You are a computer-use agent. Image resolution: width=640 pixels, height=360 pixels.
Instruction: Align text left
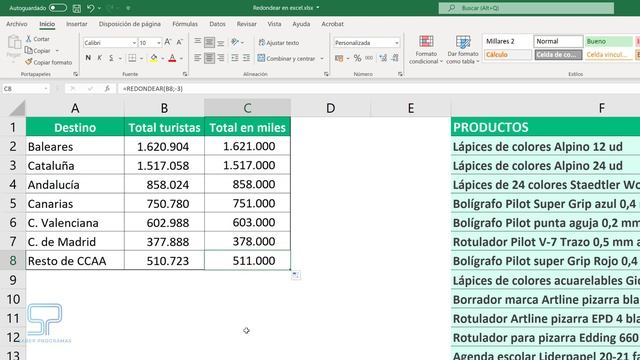click(x=198, y=58)
